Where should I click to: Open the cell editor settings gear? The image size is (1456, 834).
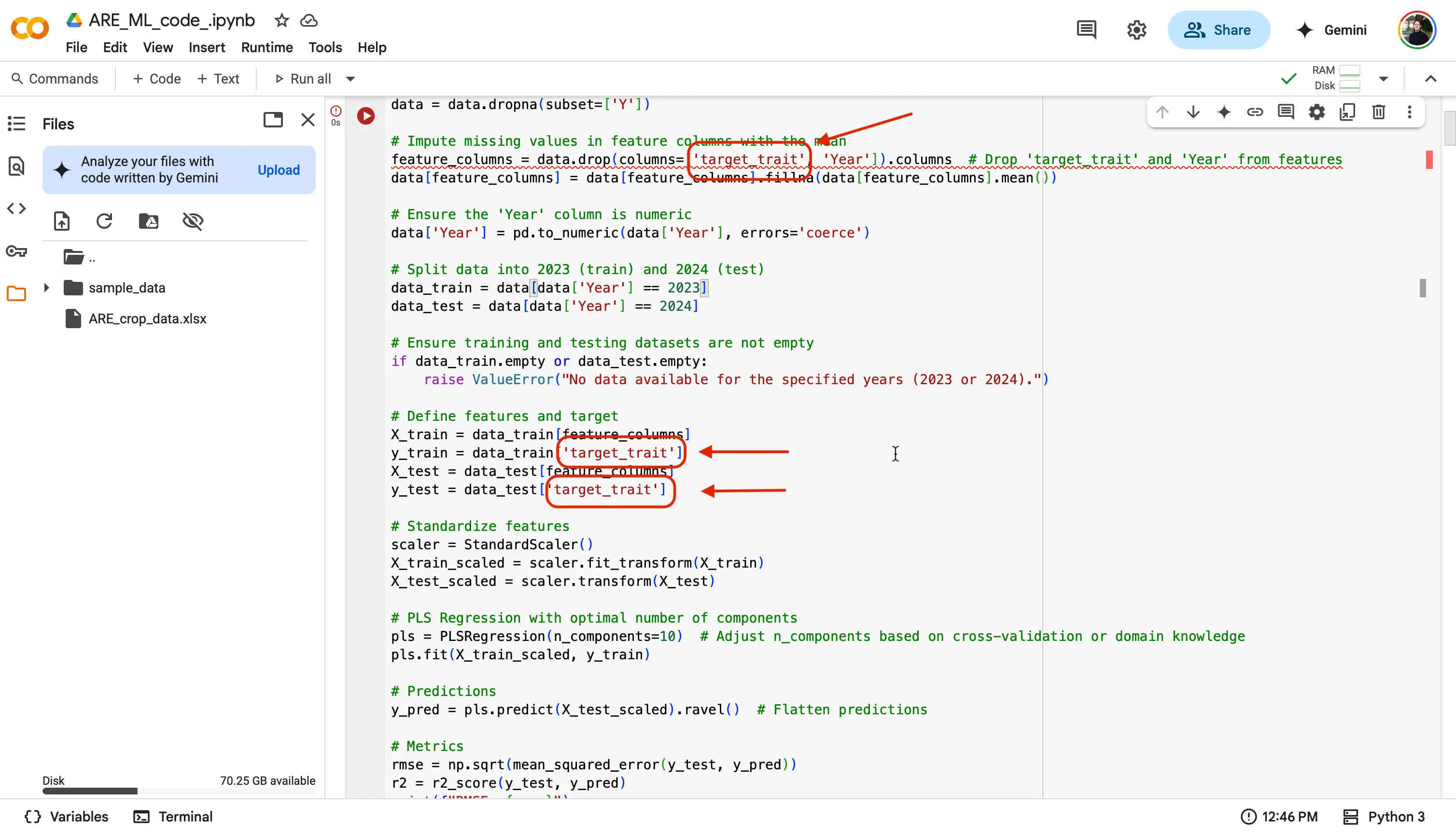1317,111
